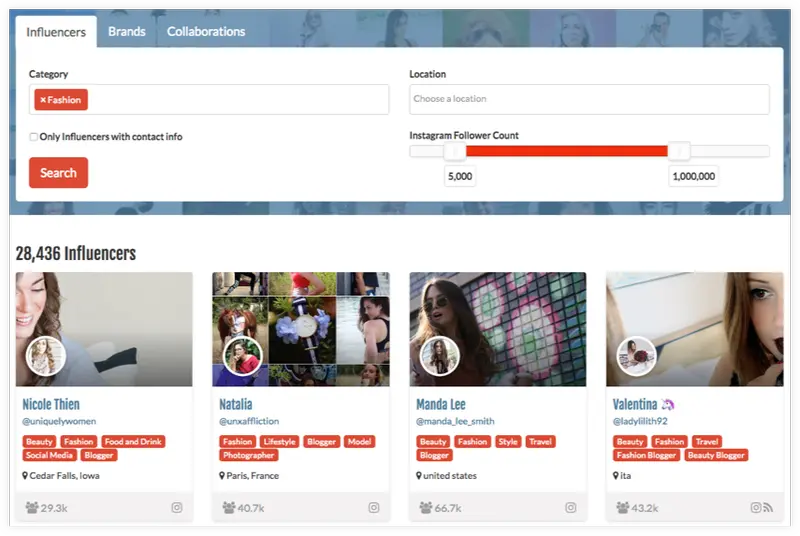Click the 1,000,000 maximum followers field

pos(693,176)
